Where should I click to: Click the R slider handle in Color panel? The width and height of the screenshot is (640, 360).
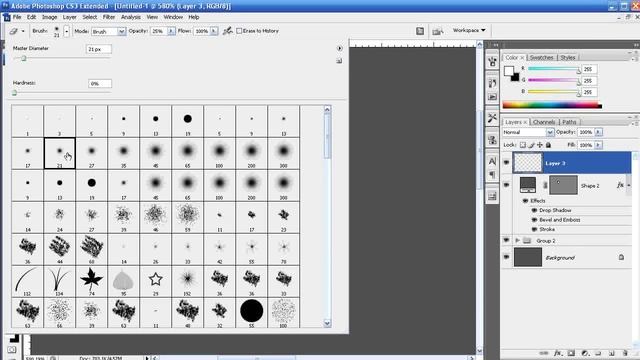coord(578,71)
